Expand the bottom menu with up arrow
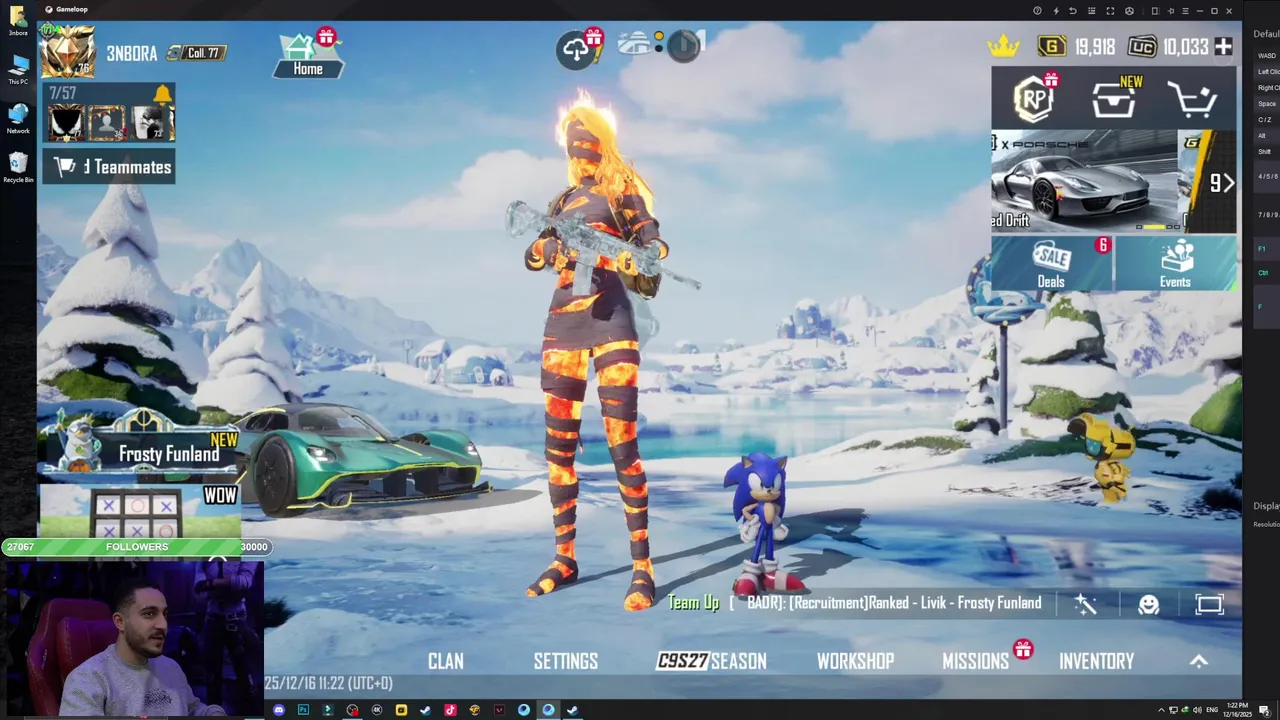This screenshot has height=720, width=1280. 1199,661
